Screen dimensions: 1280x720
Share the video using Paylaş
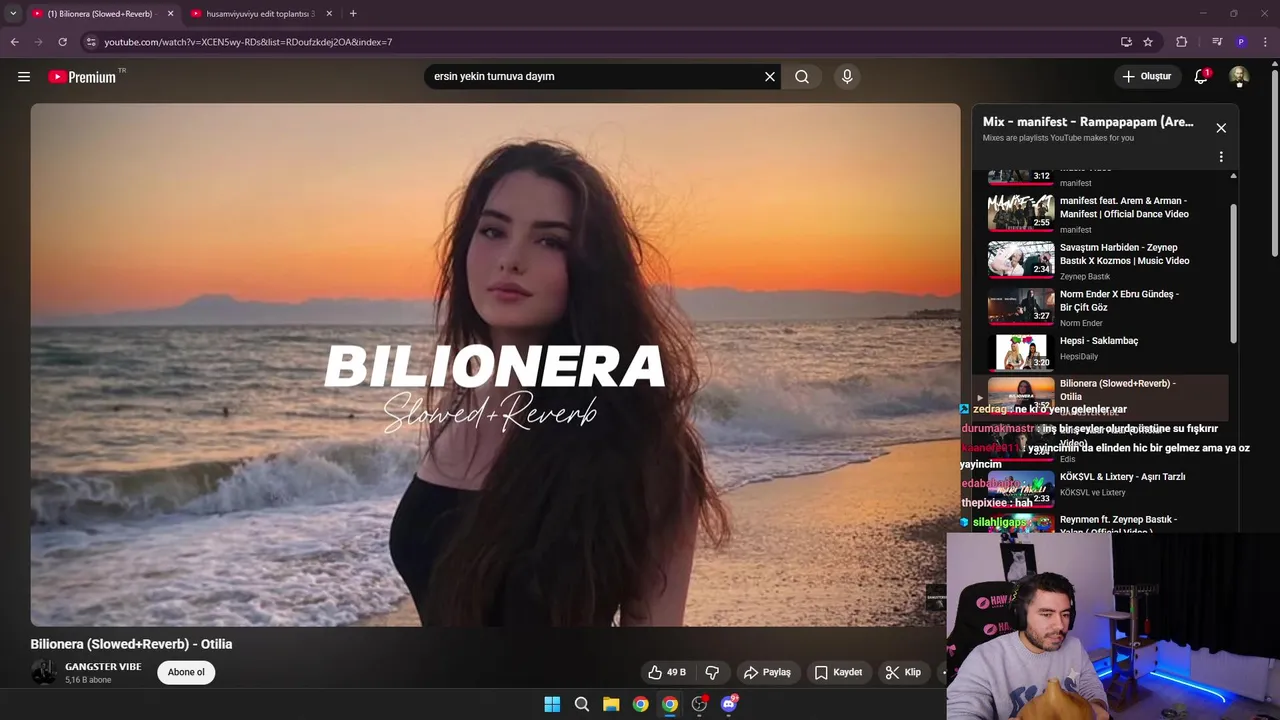click(768, 672)
